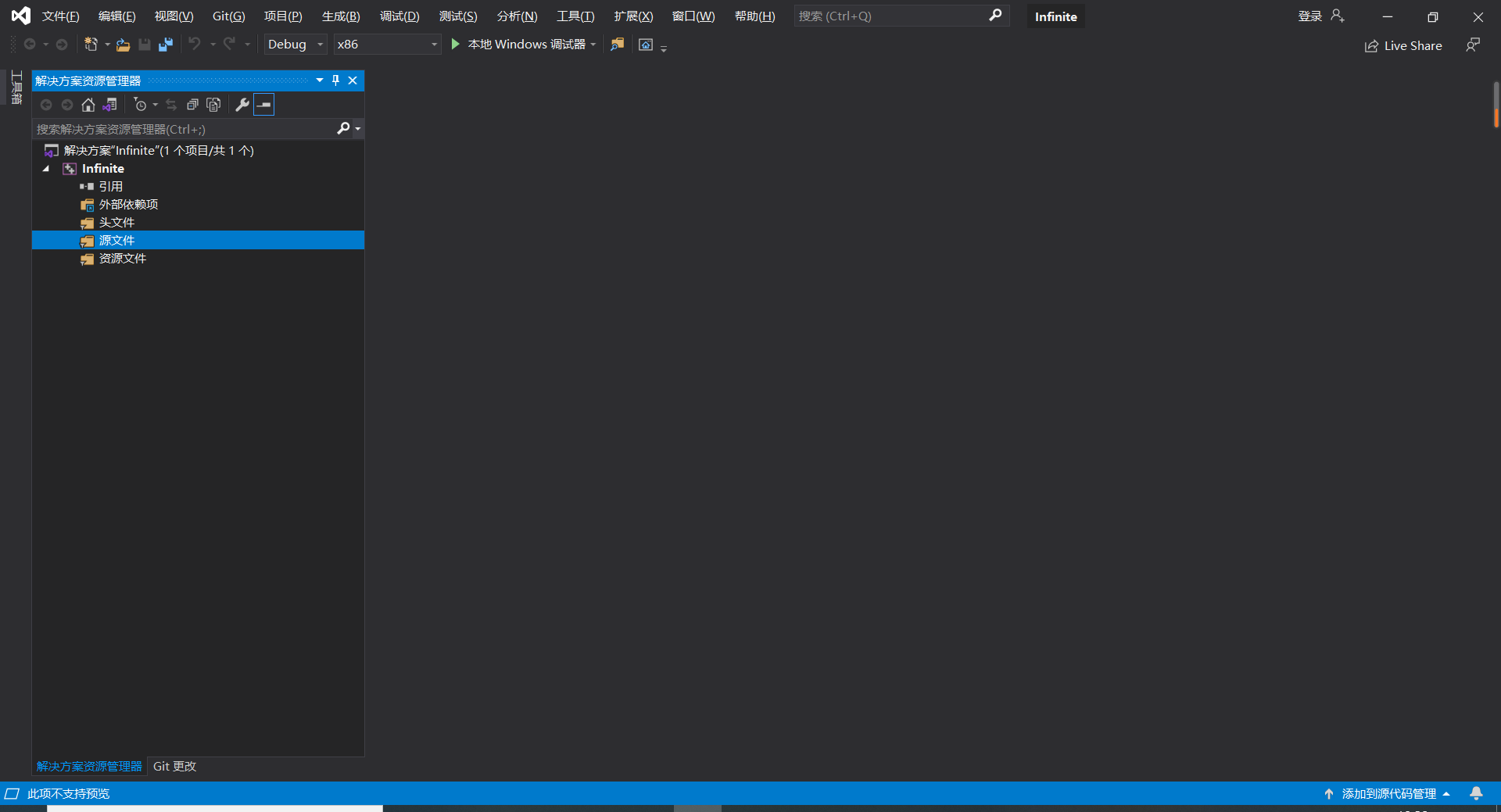
Task: Open the Git(G) menu
Action: [x=228, y=16]
